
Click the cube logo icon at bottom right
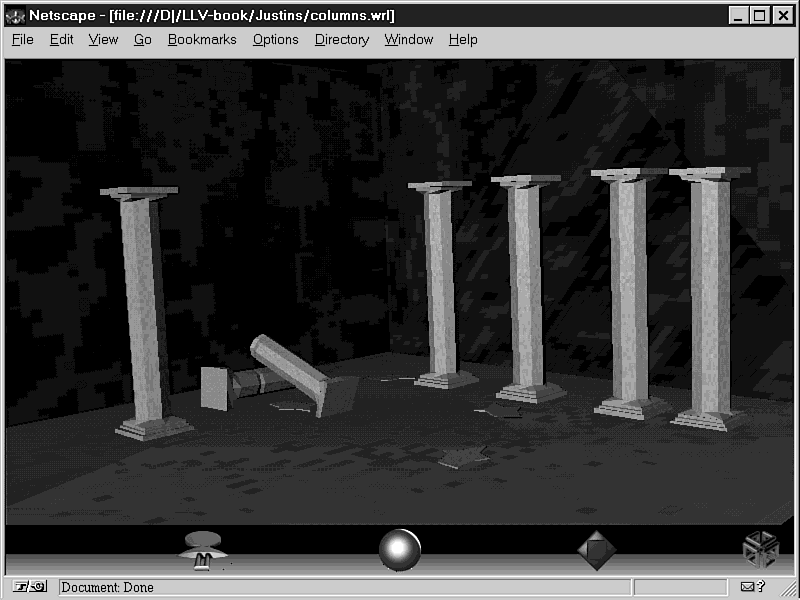[x=760, y=549]
